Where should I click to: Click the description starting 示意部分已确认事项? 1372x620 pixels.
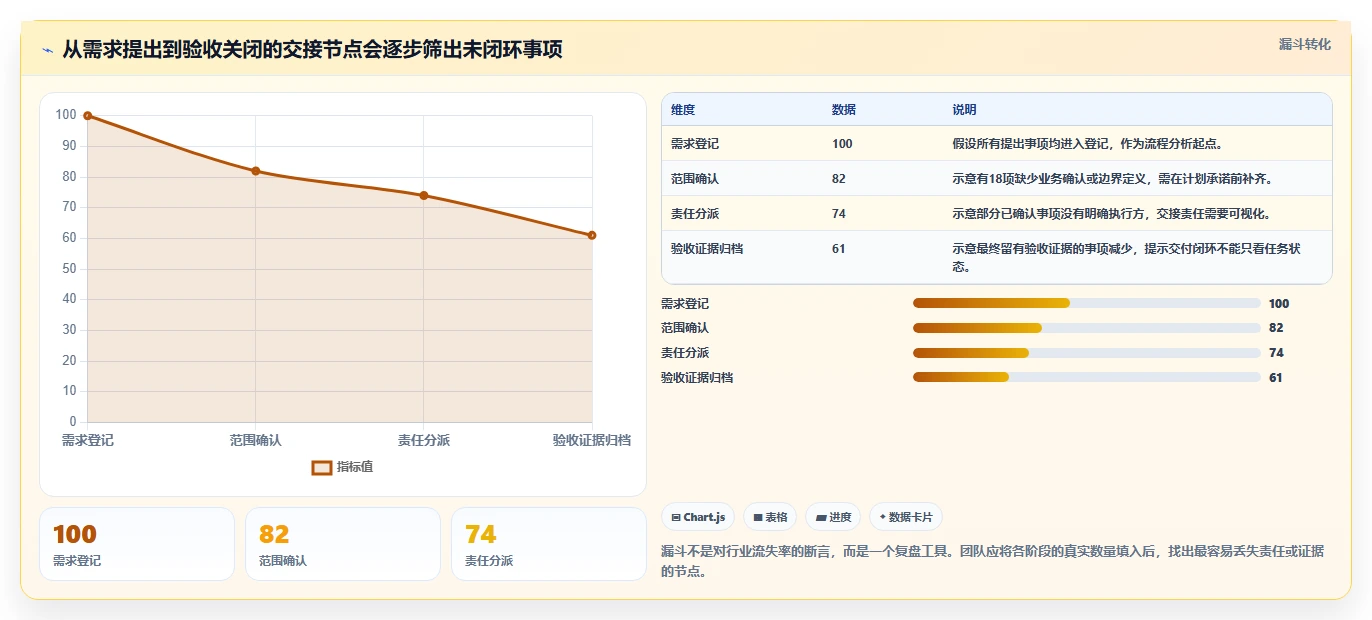pyautogui.click(x=1111, y=214)
